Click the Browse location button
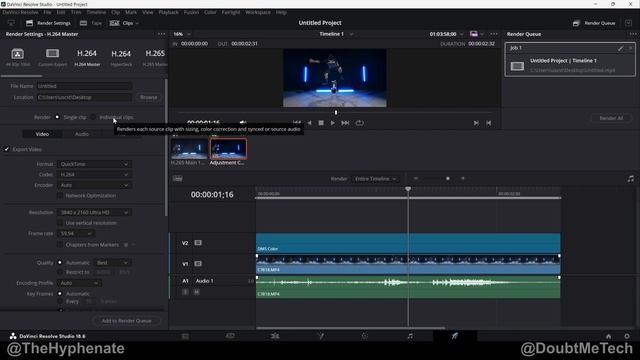640x360 pixels. [x=149, y=97]
